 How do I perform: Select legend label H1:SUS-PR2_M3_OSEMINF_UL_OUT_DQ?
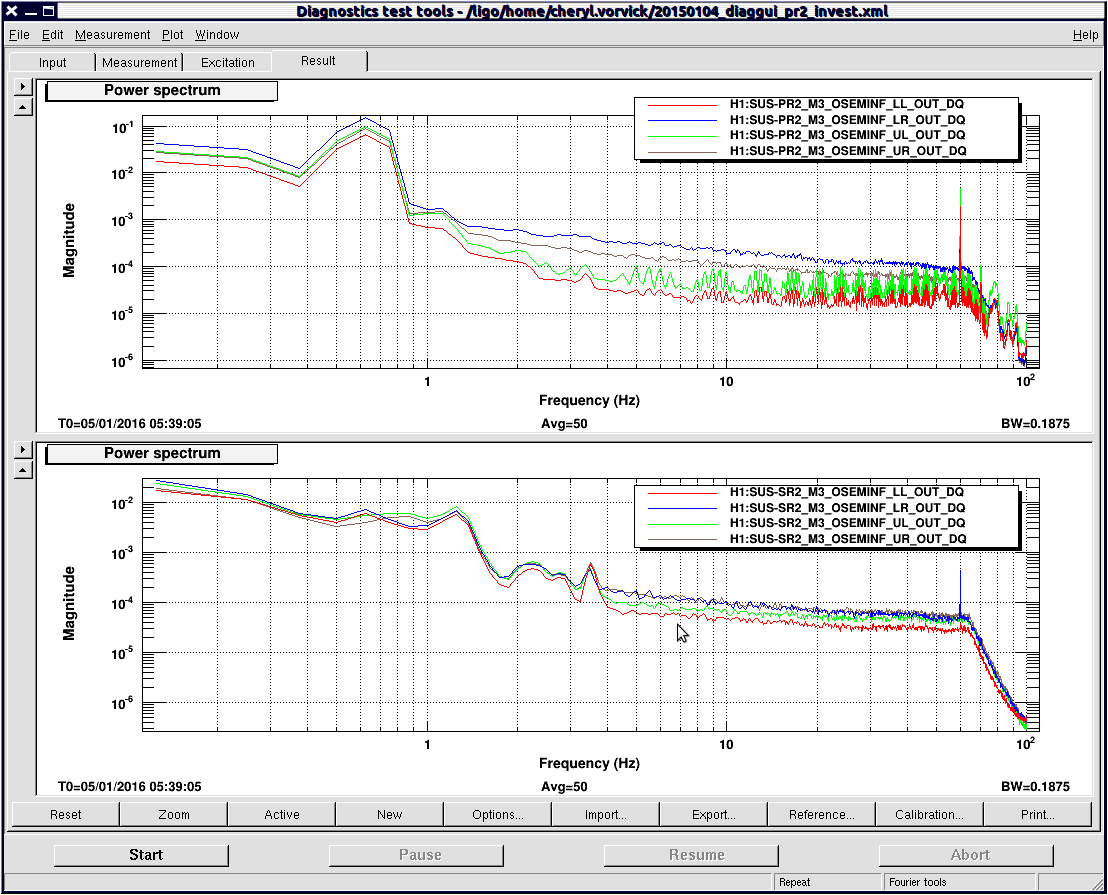(847, 135)
